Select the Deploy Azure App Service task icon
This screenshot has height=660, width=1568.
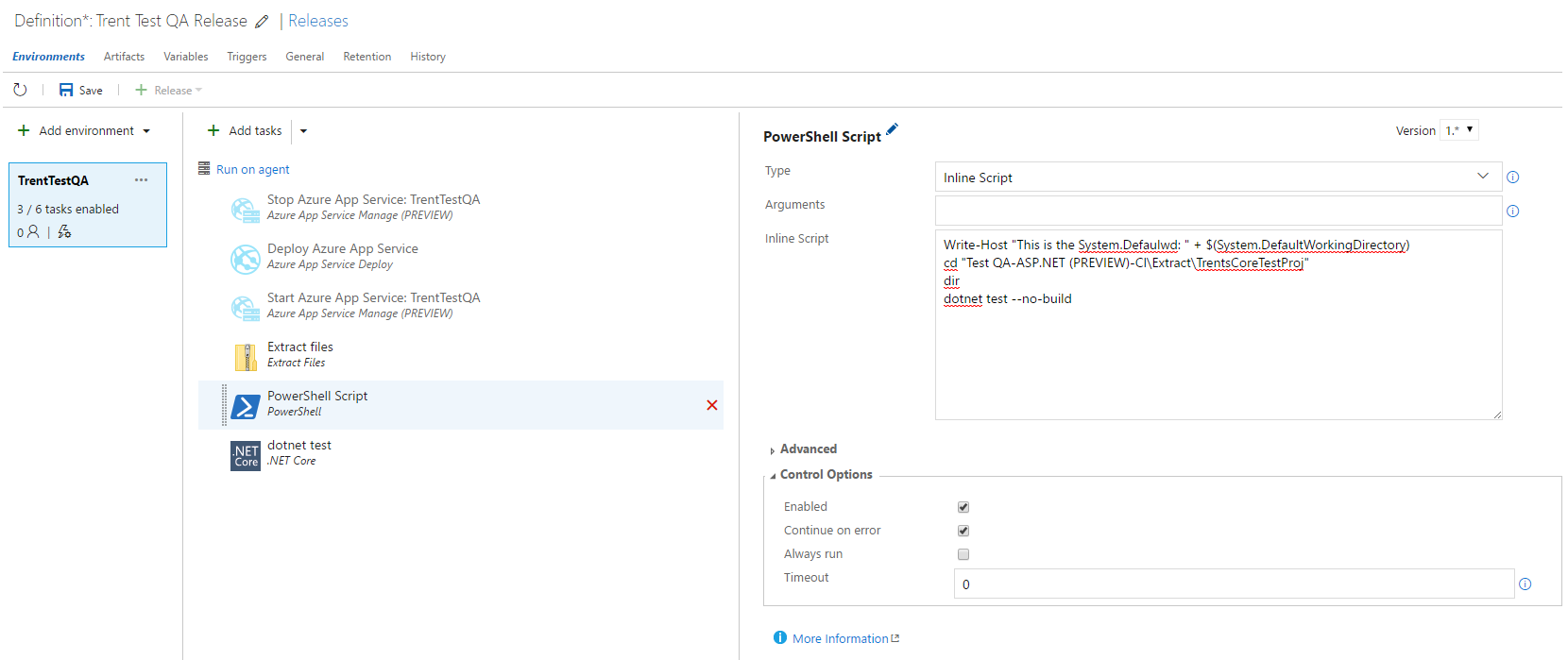pyautogui.click(x=246, y=259)
